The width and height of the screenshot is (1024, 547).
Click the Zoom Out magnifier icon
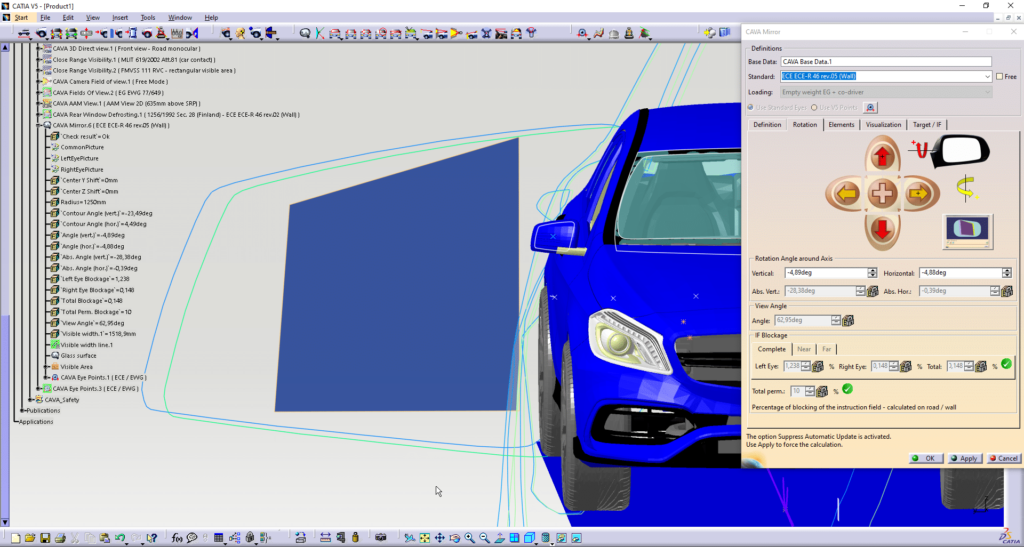[x=485, y=539]
